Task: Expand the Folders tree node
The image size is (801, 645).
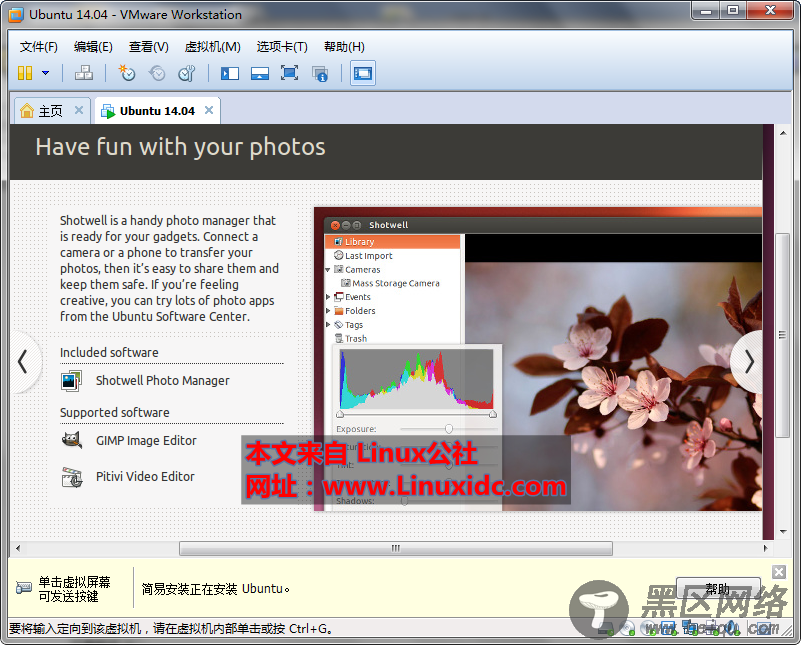Action: pyautogui.click(x=328, y=310)
